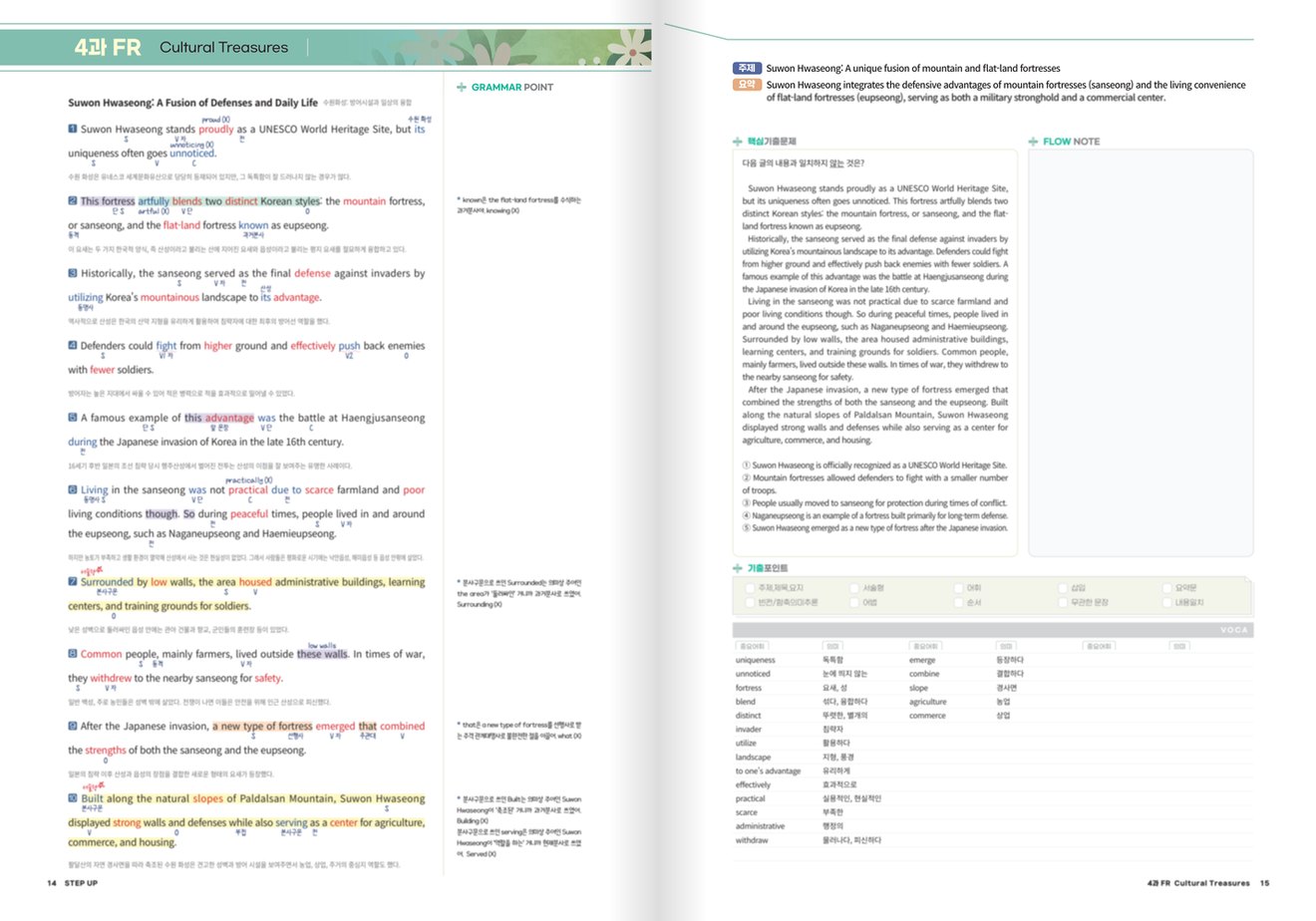The width and height of the screenshot is (1316, 921).
Task: Click the gray VOCA header bar
Action: click(993, 630)
